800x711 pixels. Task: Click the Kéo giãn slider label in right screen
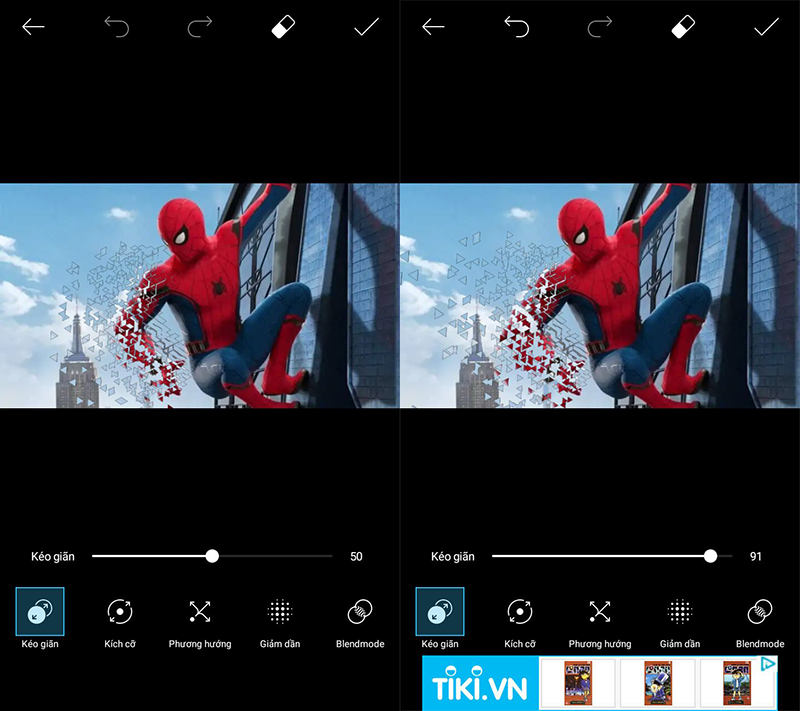(453, 556)
